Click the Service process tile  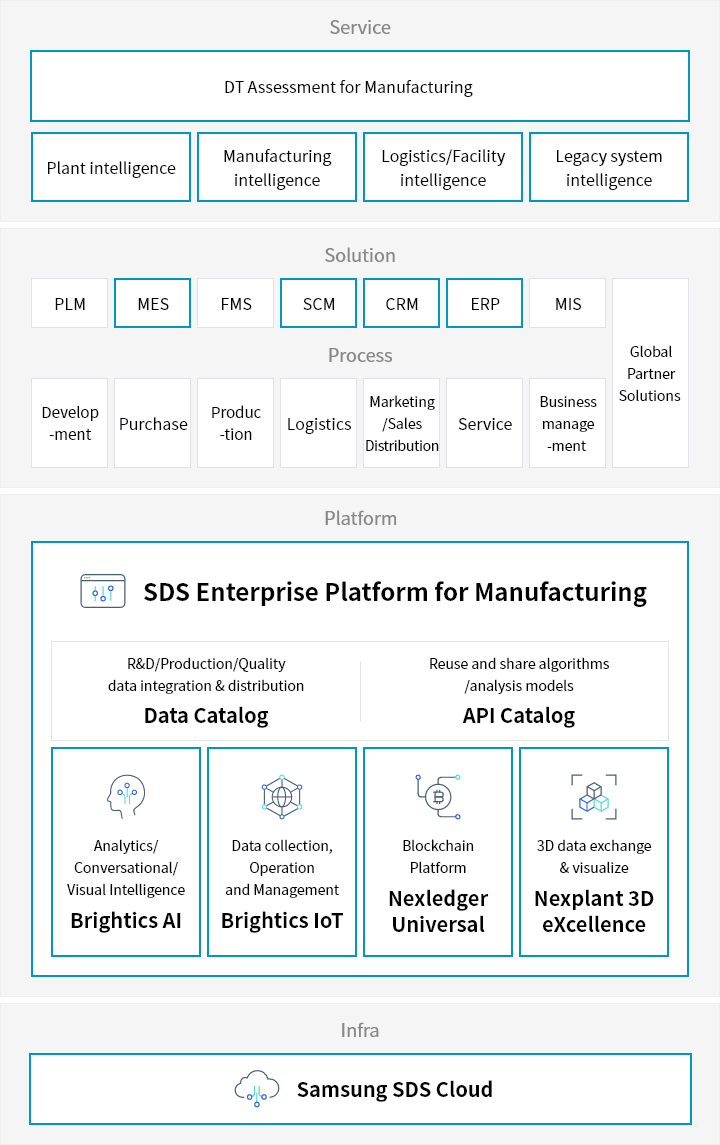point(485,423)
